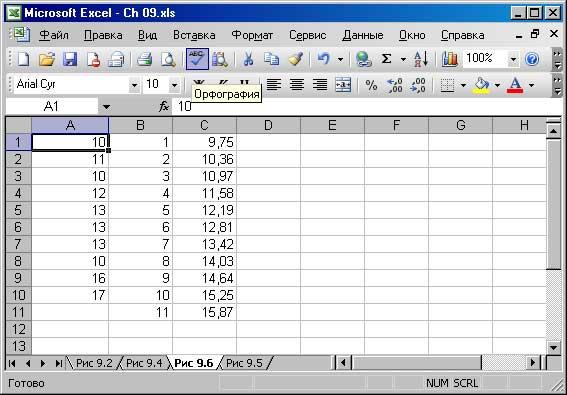Merge and center cells
This screenshot has height=395, width=567.
(343, 85)
